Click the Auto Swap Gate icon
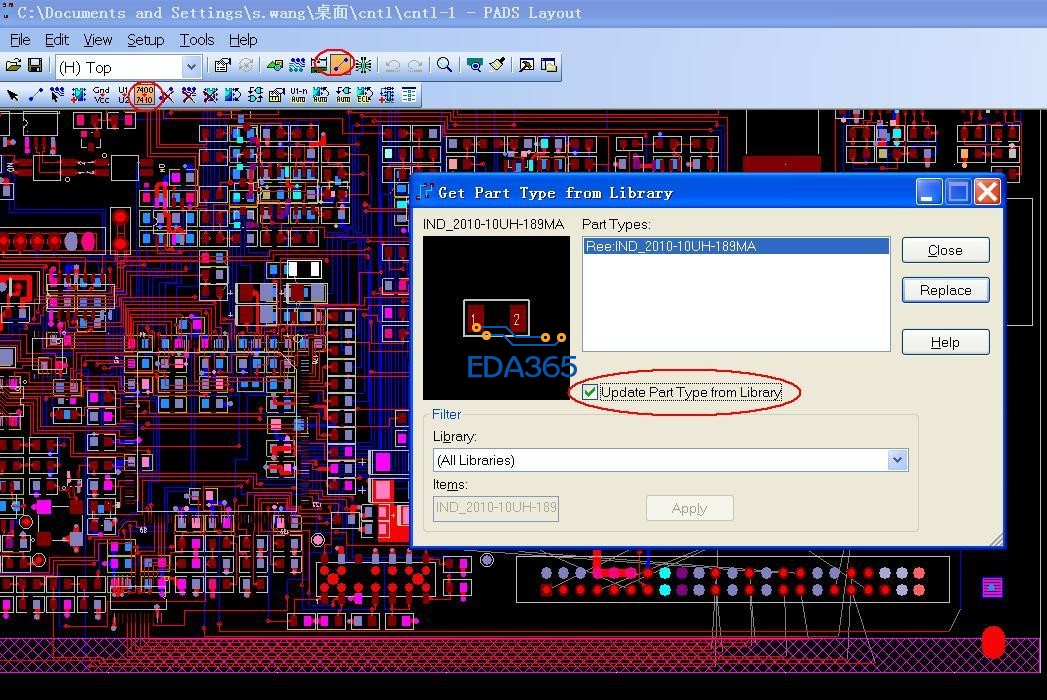Screen dimensions: 1047x700 tap(343, 96)
